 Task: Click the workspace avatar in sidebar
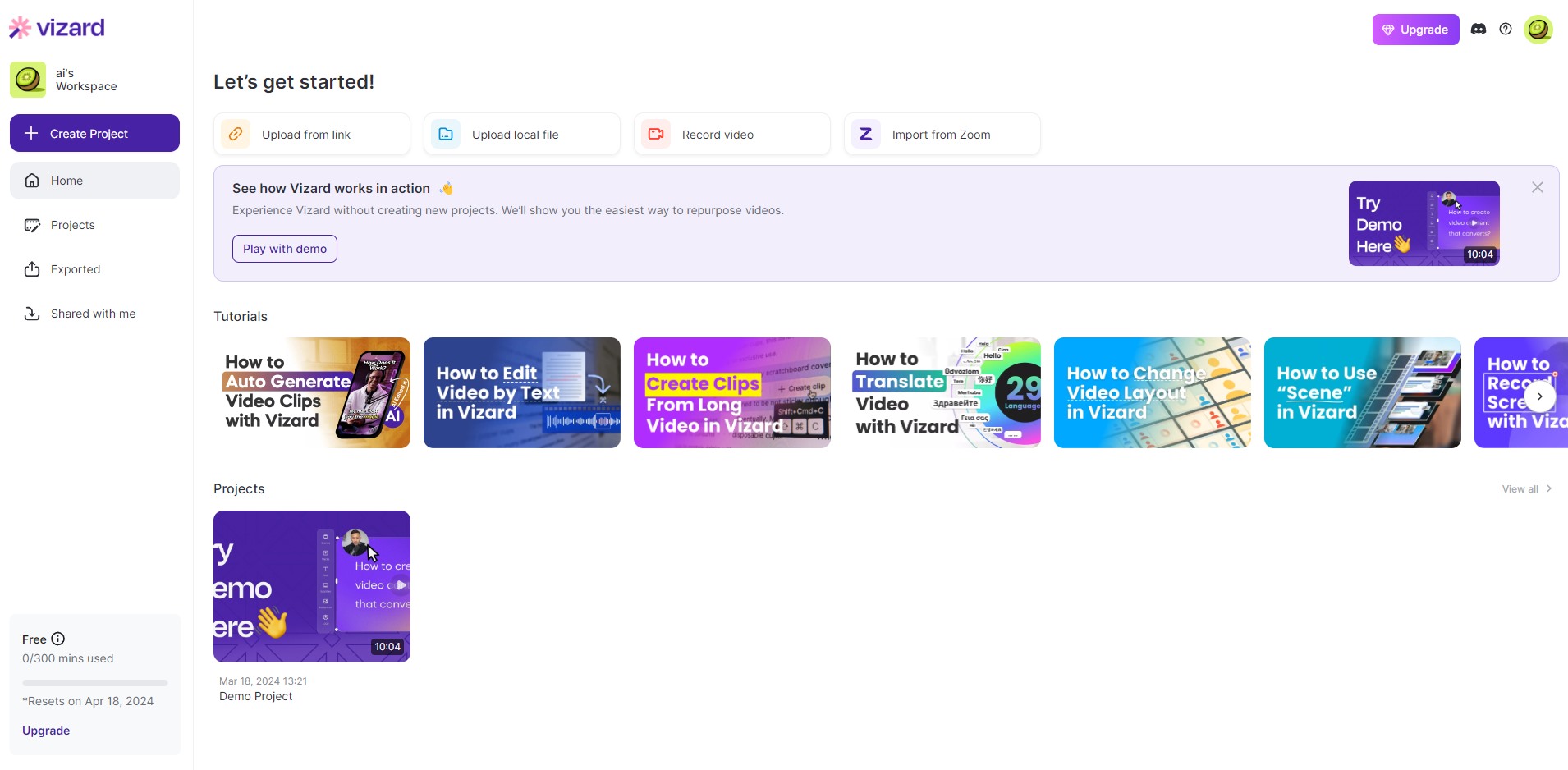(28, 80)
